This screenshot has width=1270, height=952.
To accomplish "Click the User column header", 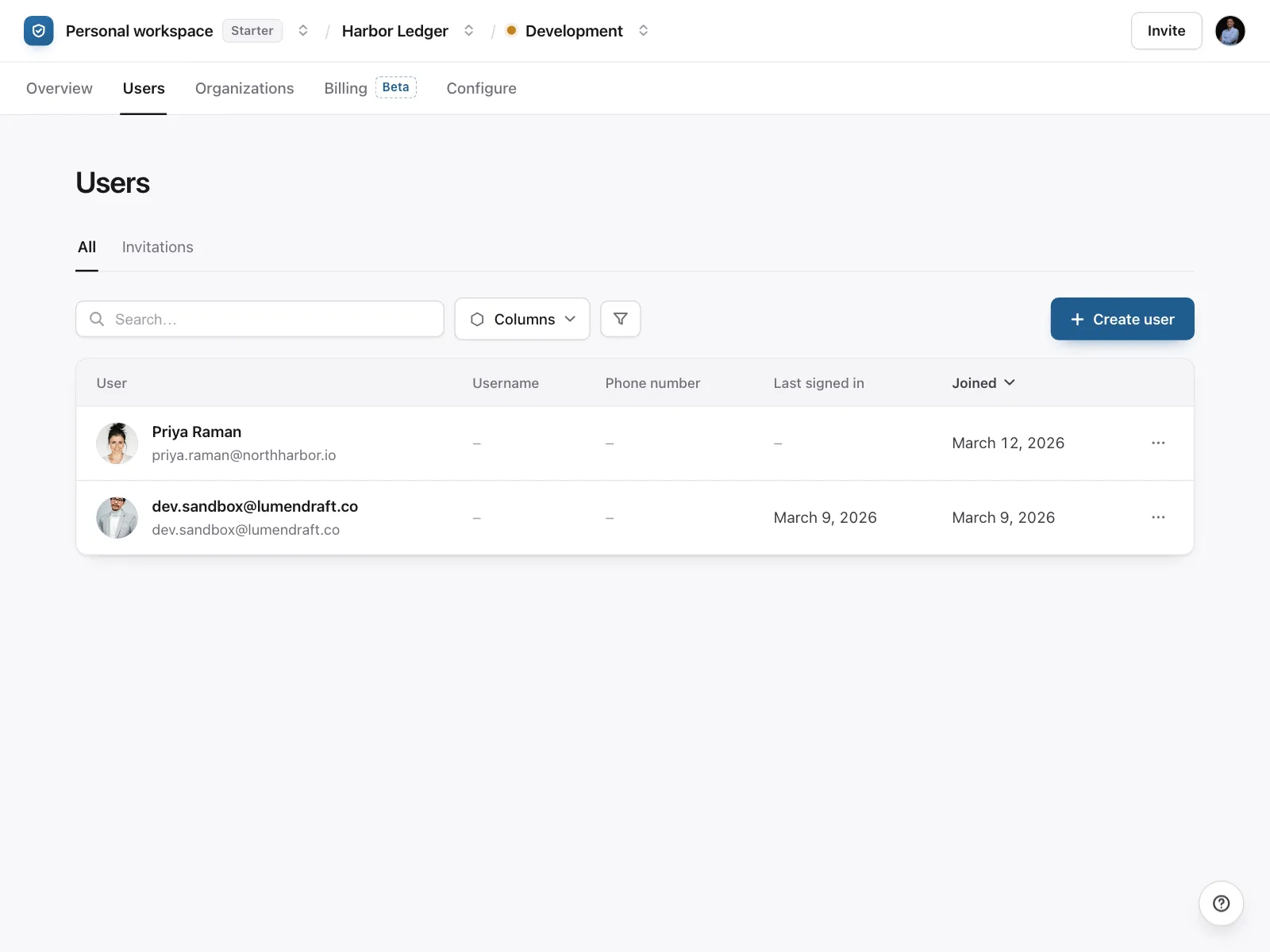I will 111,383.
